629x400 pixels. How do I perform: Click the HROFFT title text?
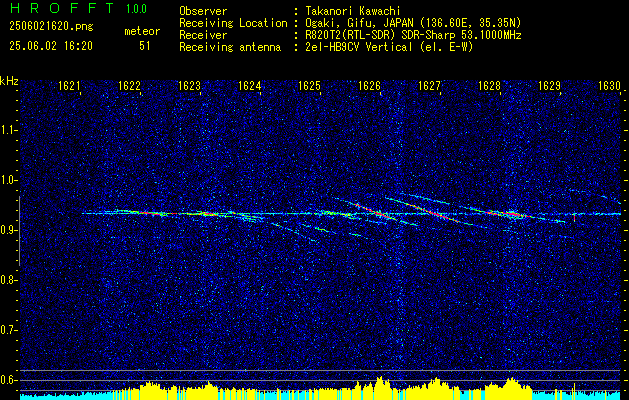[62, 8]
